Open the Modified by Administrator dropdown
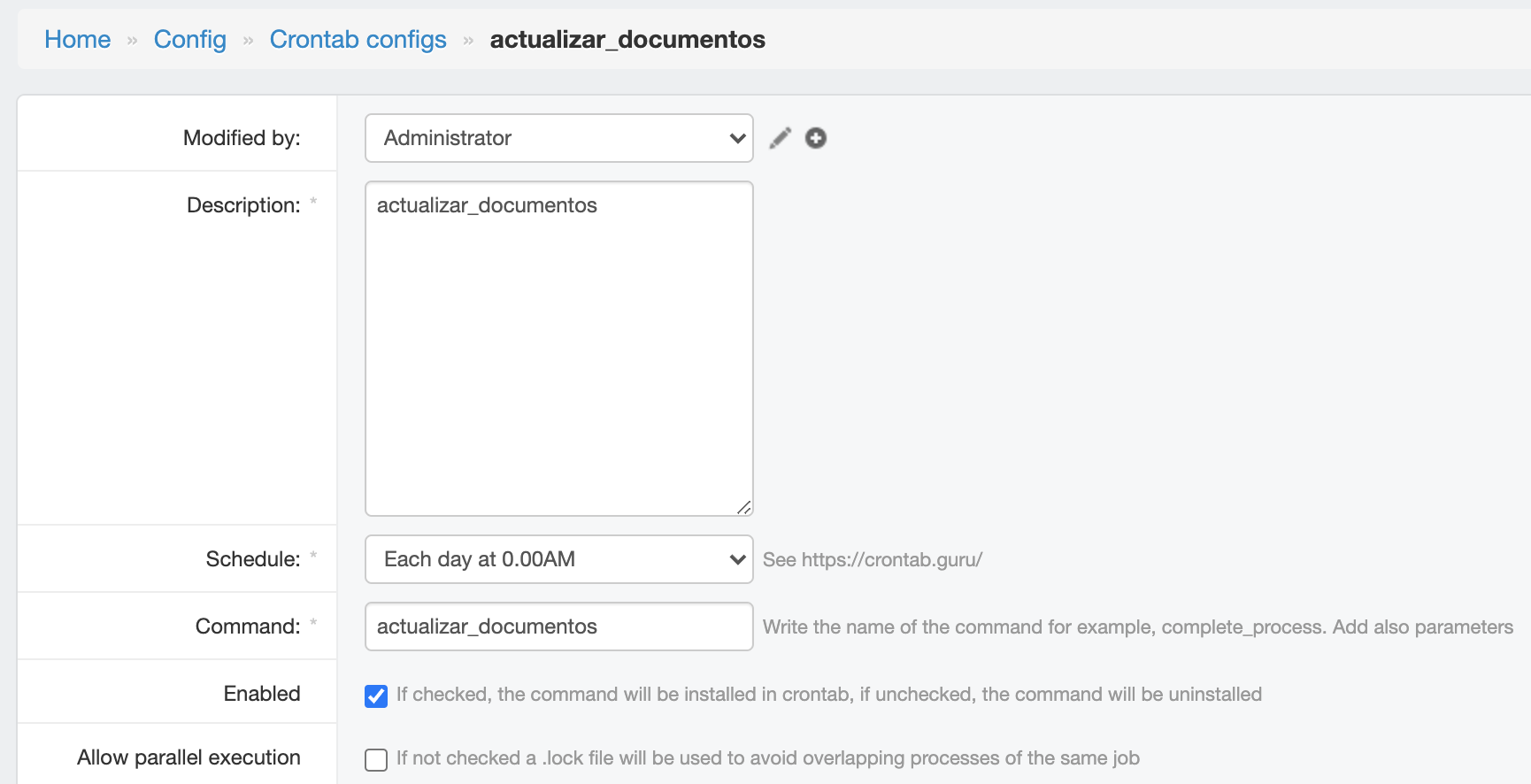The height and width of the screenshot is (784, 1531). pos(558,138)
